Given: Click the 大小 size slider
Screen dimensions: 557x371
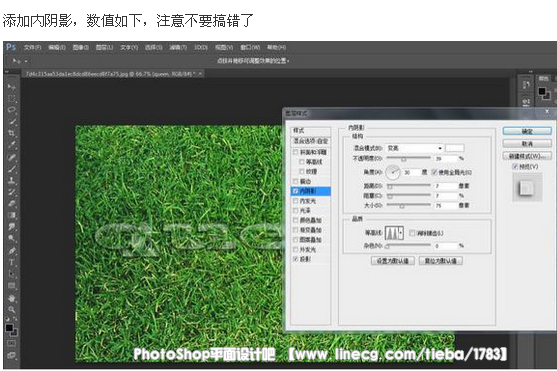Looking at the screenshot, I should click(409, 205).
